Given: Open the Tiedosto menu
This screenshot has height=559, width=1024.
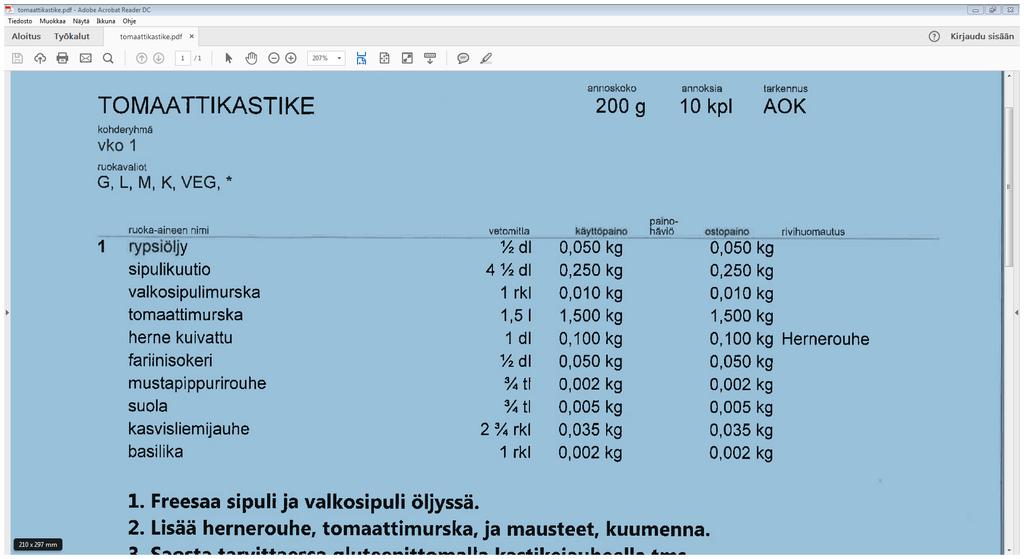Looking at the screenshot, I should pyautogui.click(x=20, y=21).
